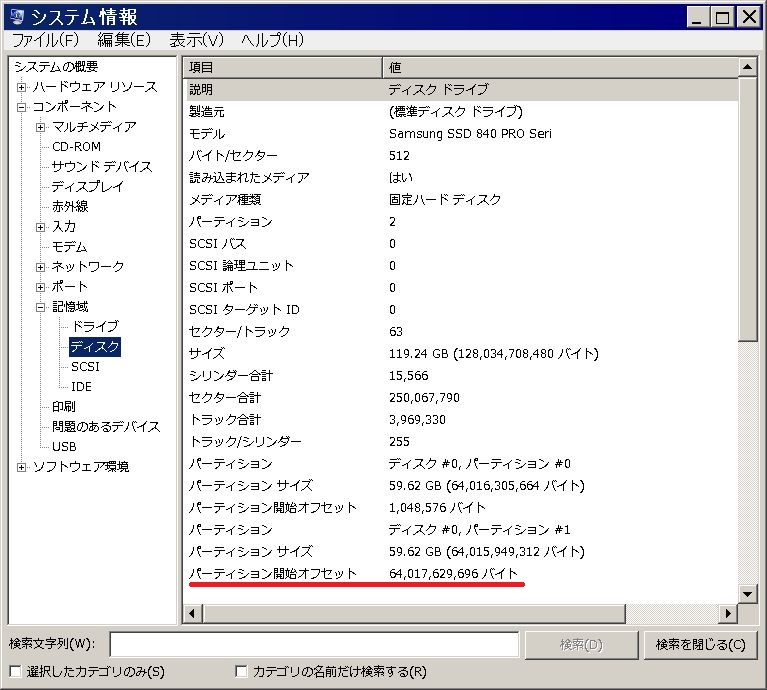
Task: Select the 読み込まれたメディア row
Action: point(461,178)
